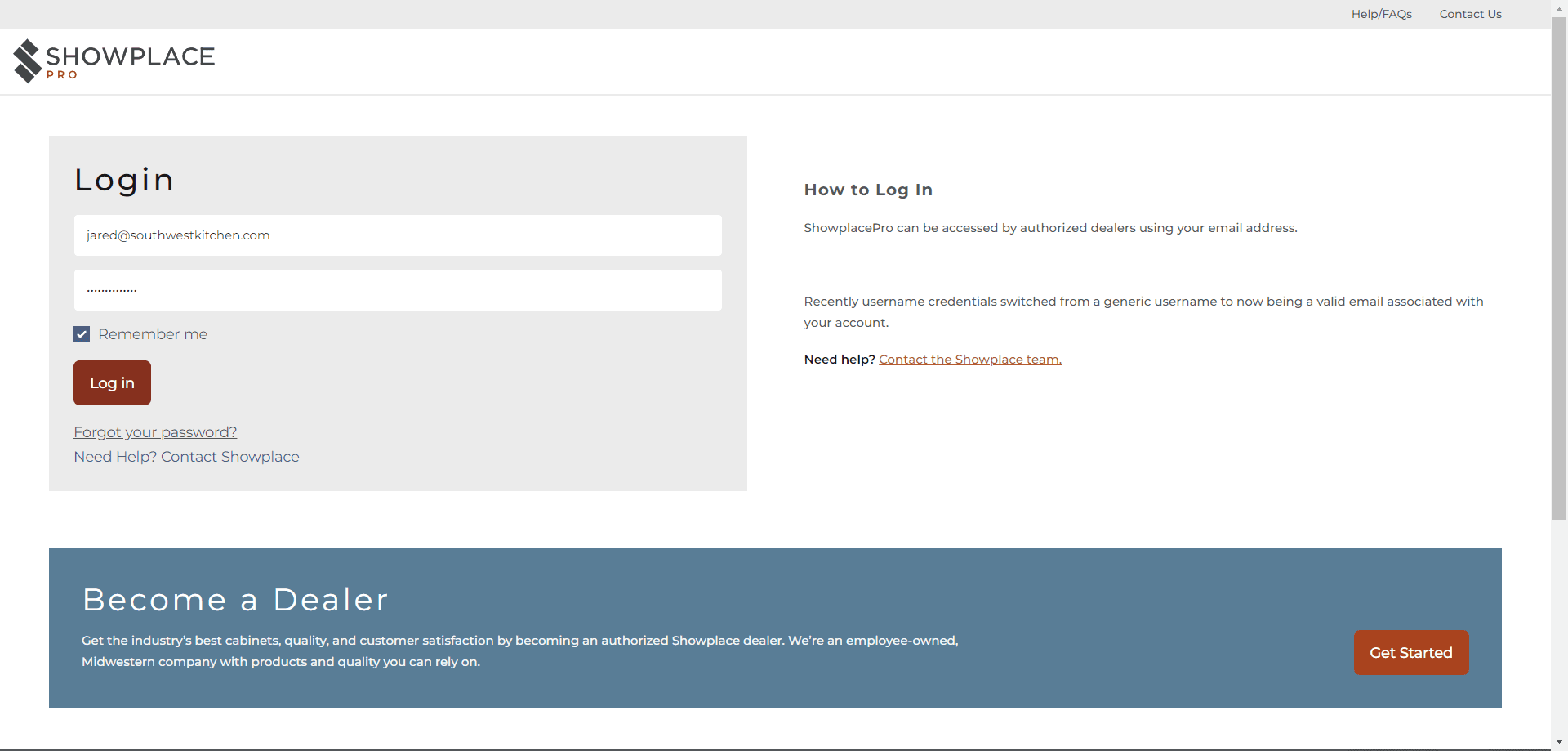Open the Forgot your password link
Viewport: 1568px width, 751px height.
[155, 432]
